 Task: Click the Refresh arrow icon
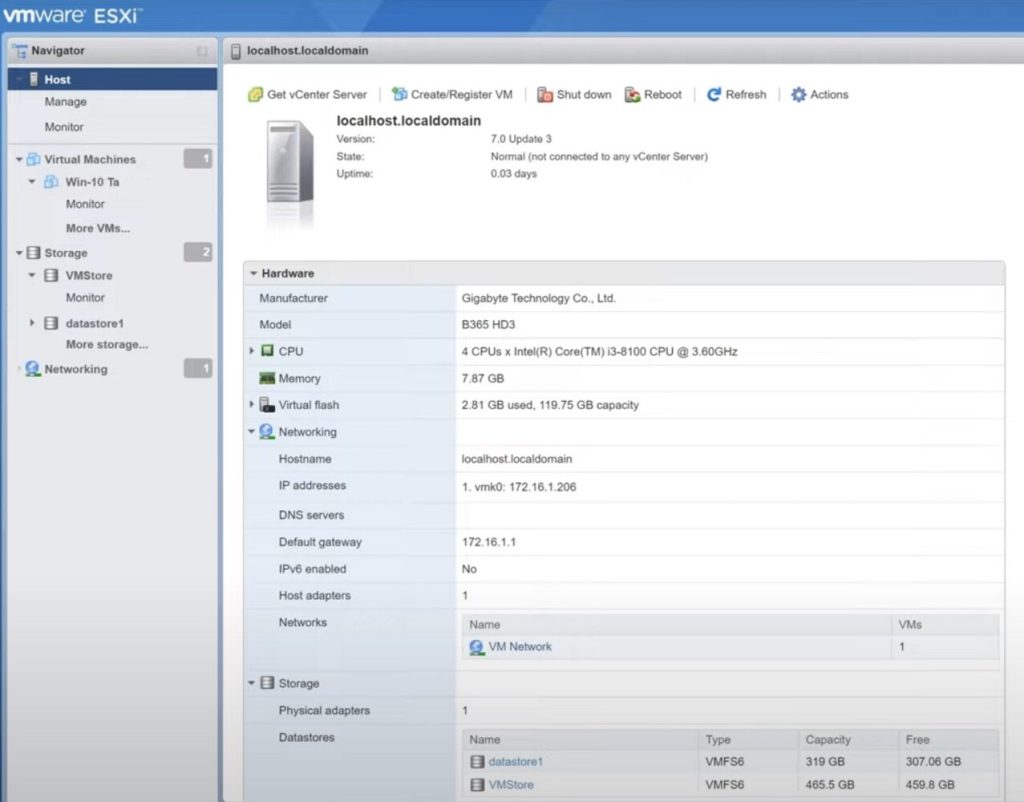[x=714, y=95]
